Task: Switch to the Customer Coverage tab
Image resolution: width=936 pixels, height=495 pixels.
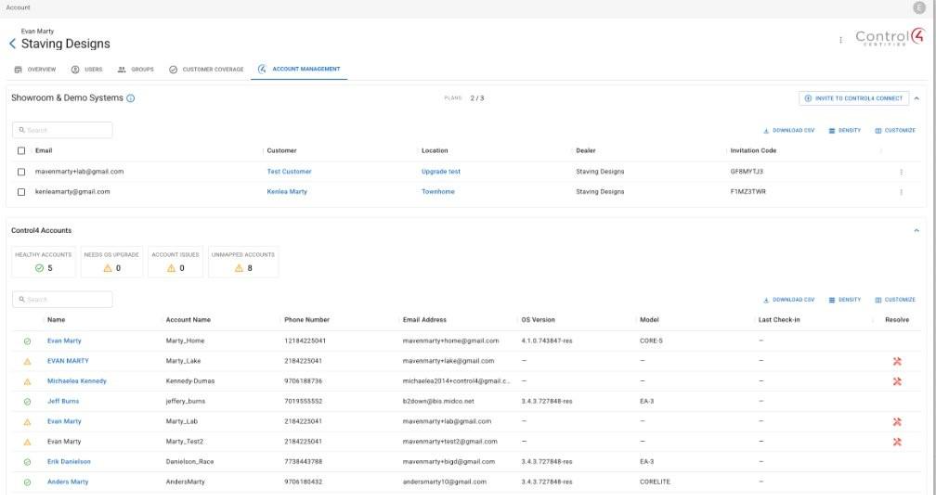Action: click(x=206, y=70)
